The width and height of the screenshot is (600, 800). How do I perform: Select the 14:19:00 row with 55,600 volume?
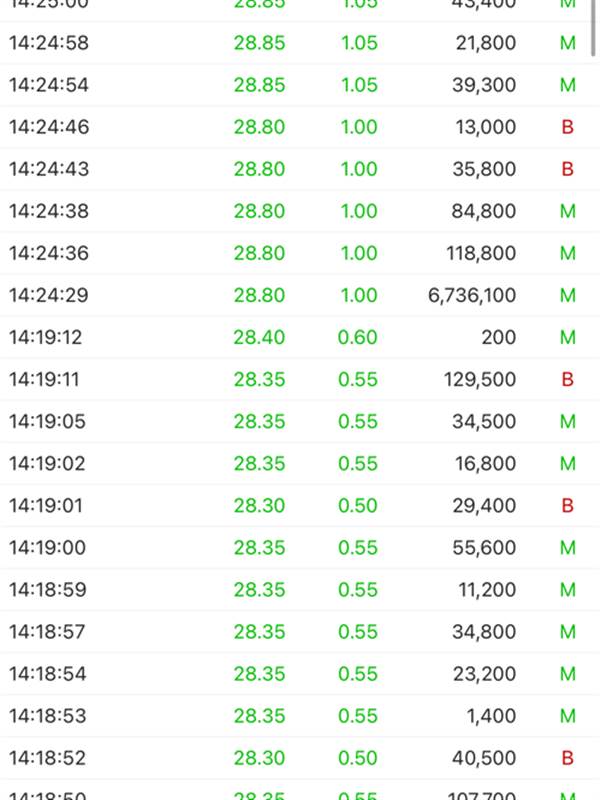[x=300, y=547]
